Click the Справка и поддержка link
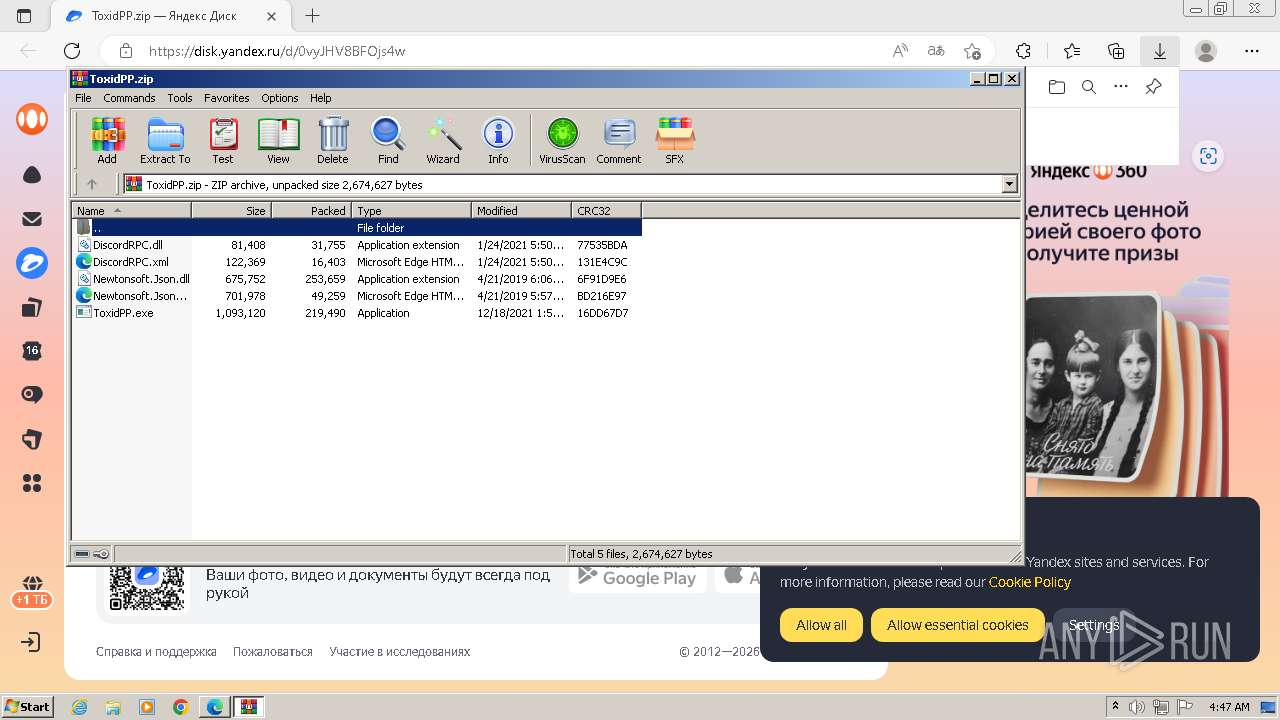This screenshot has height=720, width=1280. click(156, 651)
